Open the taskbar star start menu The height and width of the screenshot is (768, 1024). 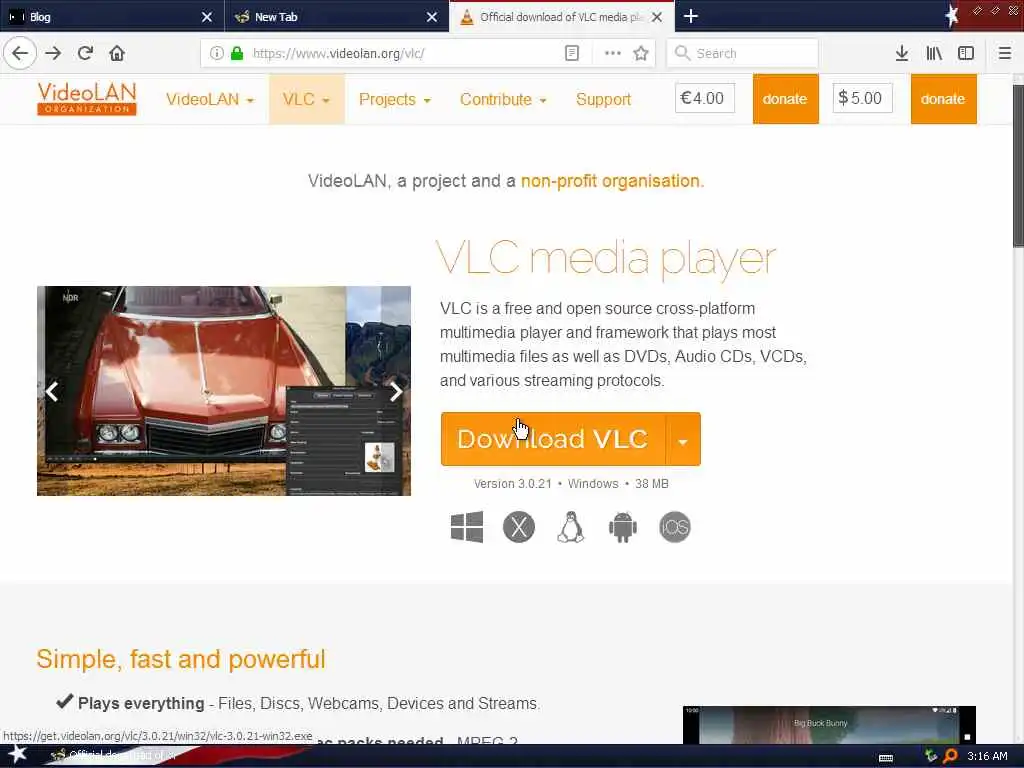pyautogui.click(x=18, y=755)
